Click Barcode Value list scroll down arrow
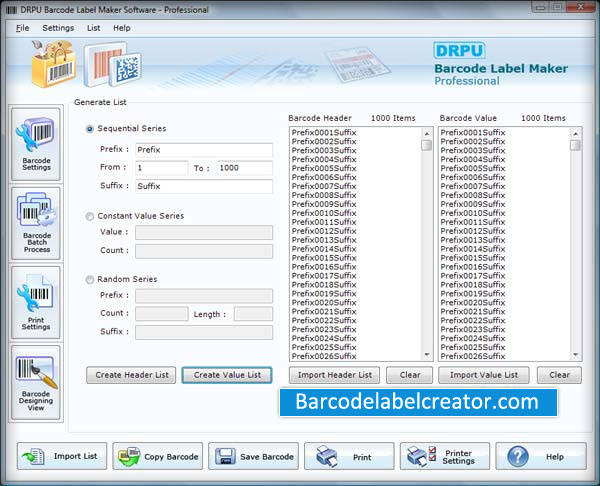 575,355
